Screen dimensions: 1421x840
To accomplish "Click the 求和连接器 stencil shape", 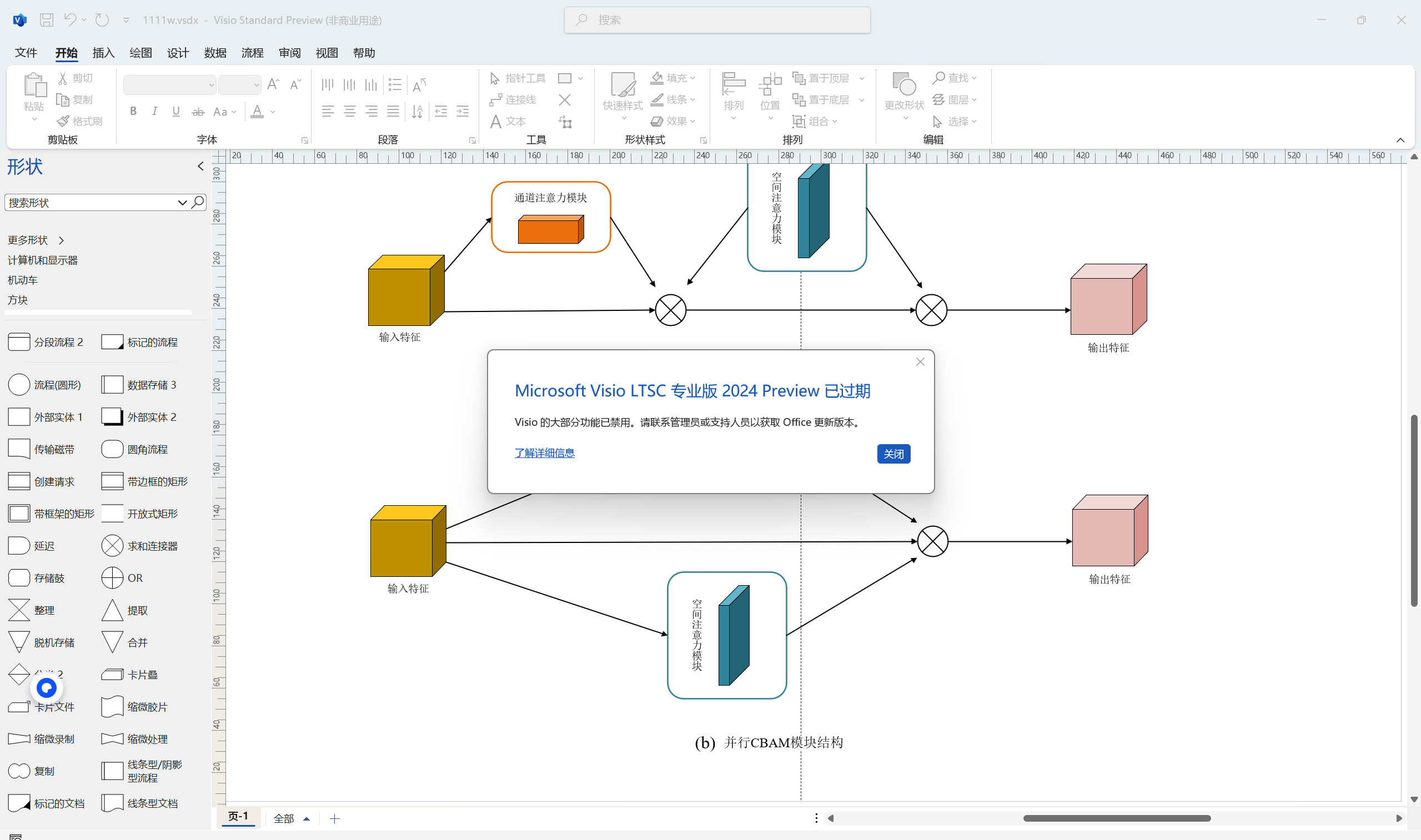I will point(112,546).
